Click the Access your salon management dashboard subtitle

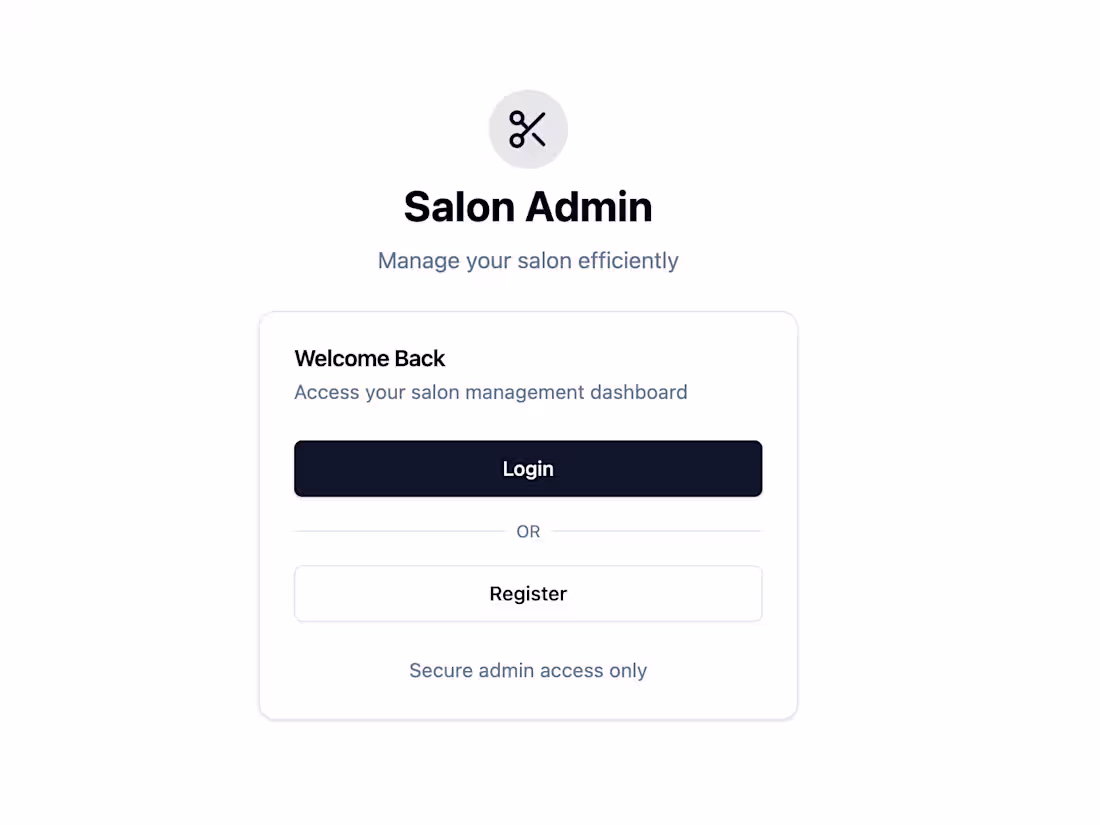tap(491, 392)
